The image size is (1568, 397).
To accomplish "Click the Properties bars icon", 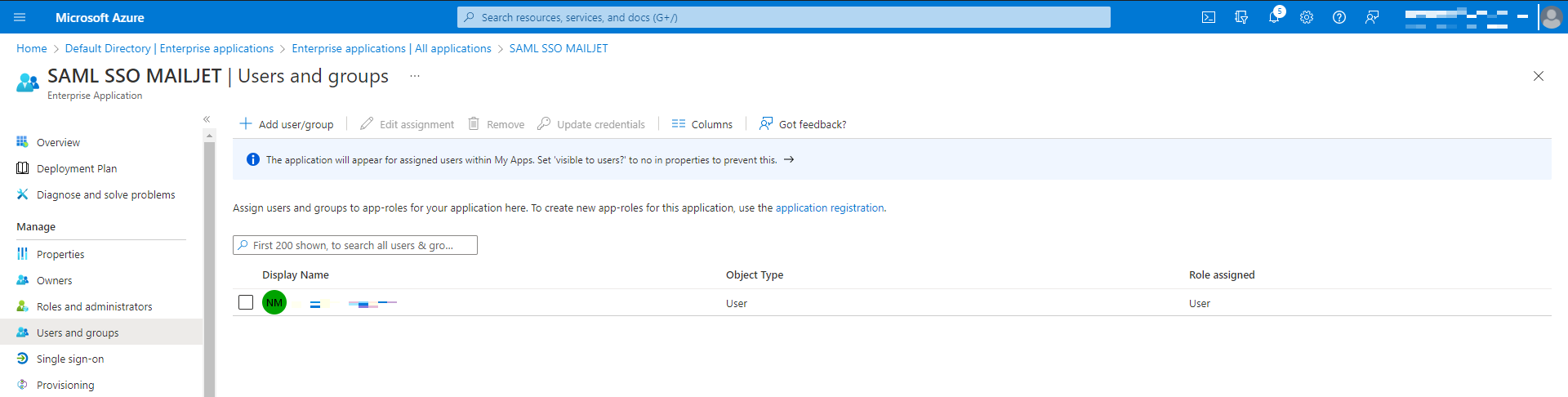I will (x=22, y=254).
